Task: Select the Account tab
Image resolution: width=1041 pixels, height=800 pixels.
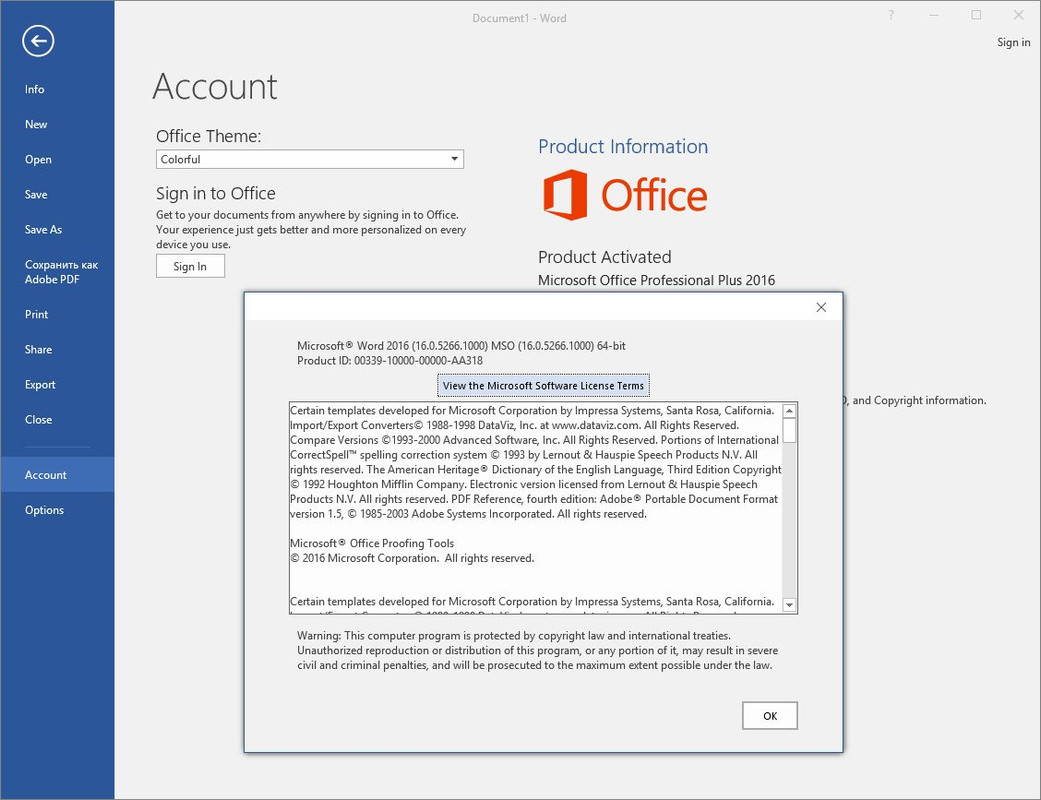Action: pos(57,475)
